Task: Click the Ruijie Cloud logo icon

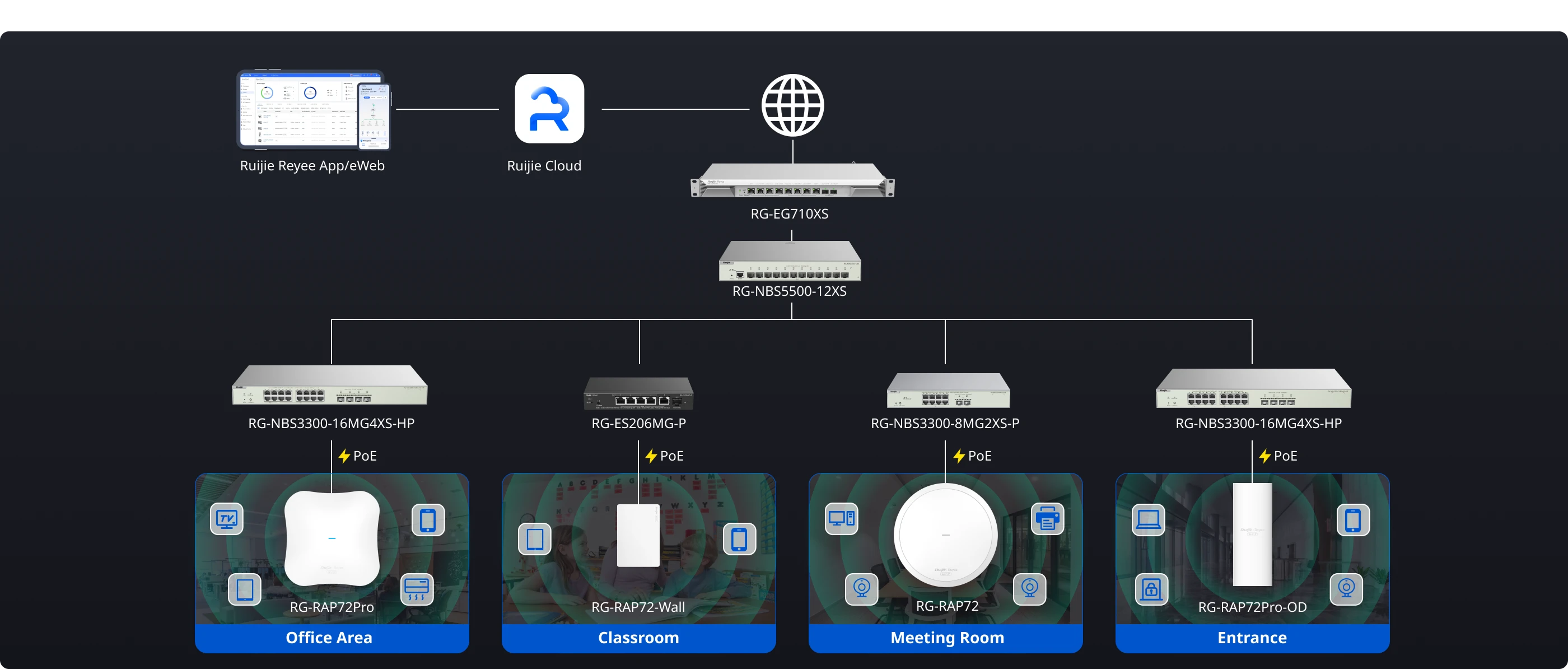Action: pos(549,109)
